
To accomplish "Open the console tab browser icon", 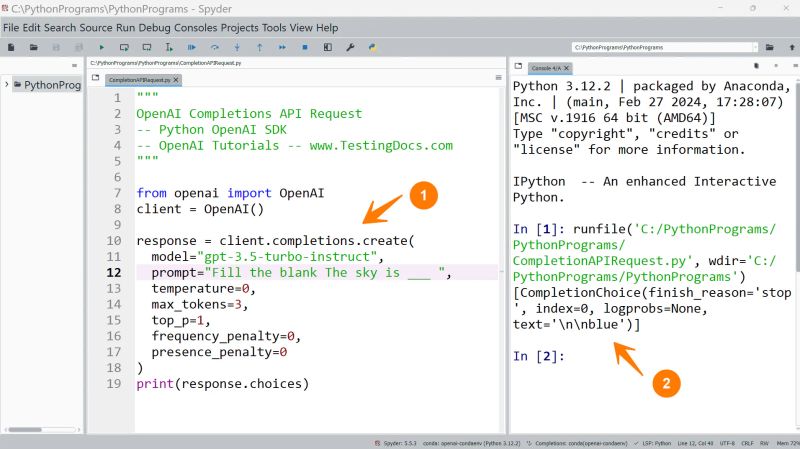I will pos(518,66).
